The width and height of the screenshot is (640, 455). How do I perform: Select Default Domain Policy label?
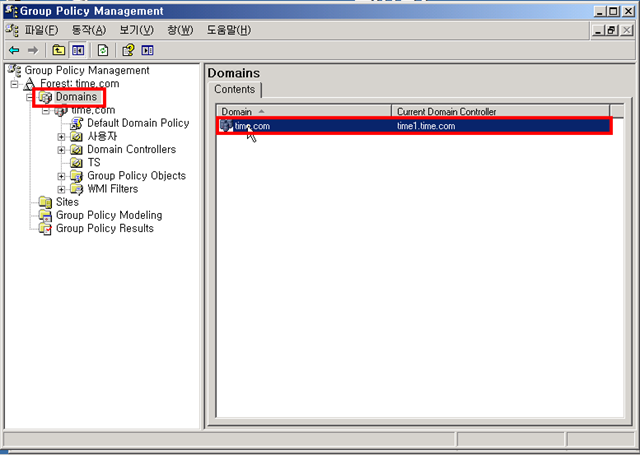tap(138, 123)
